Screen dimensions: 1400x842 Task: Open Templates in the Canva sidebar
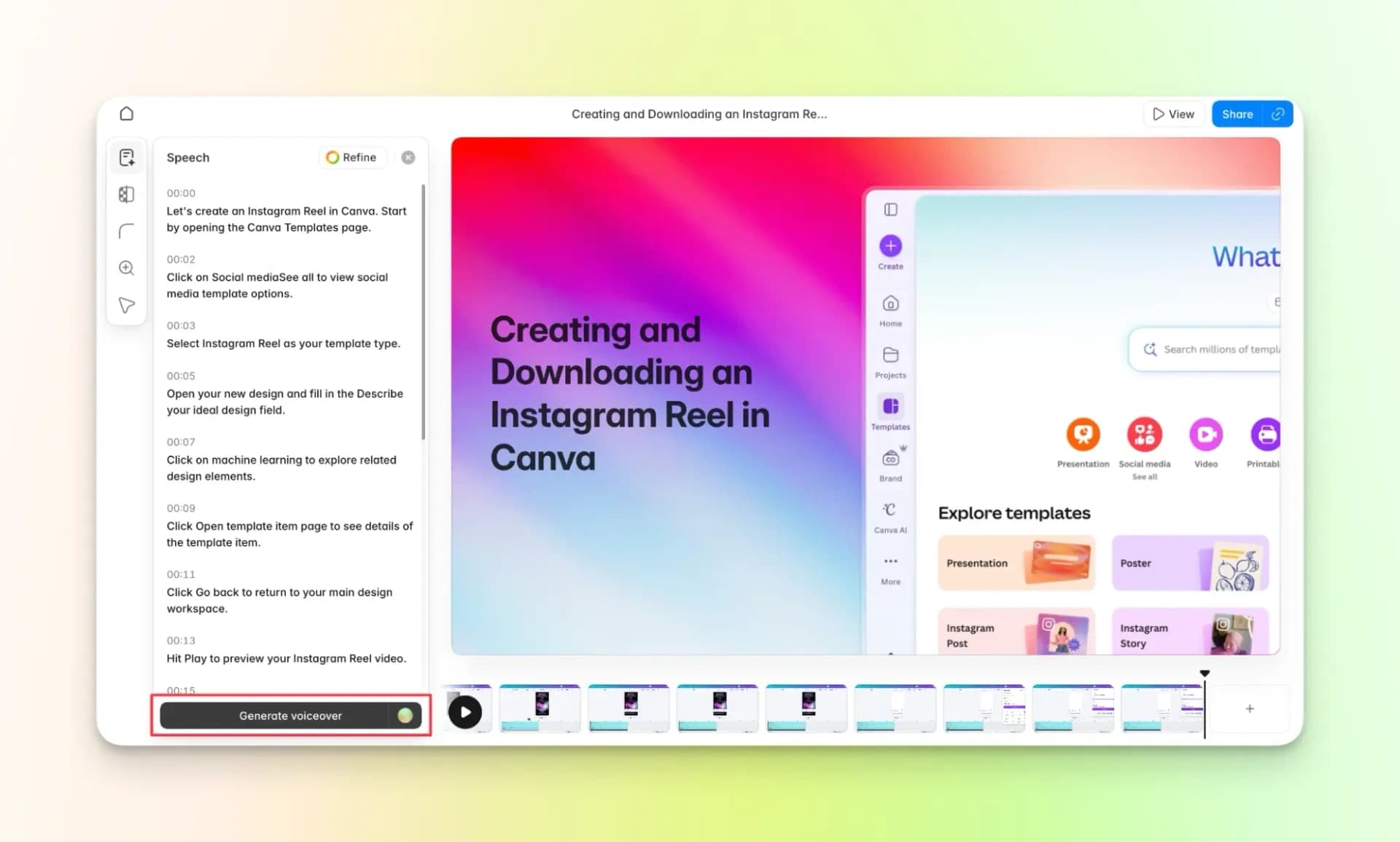point(890,407)
